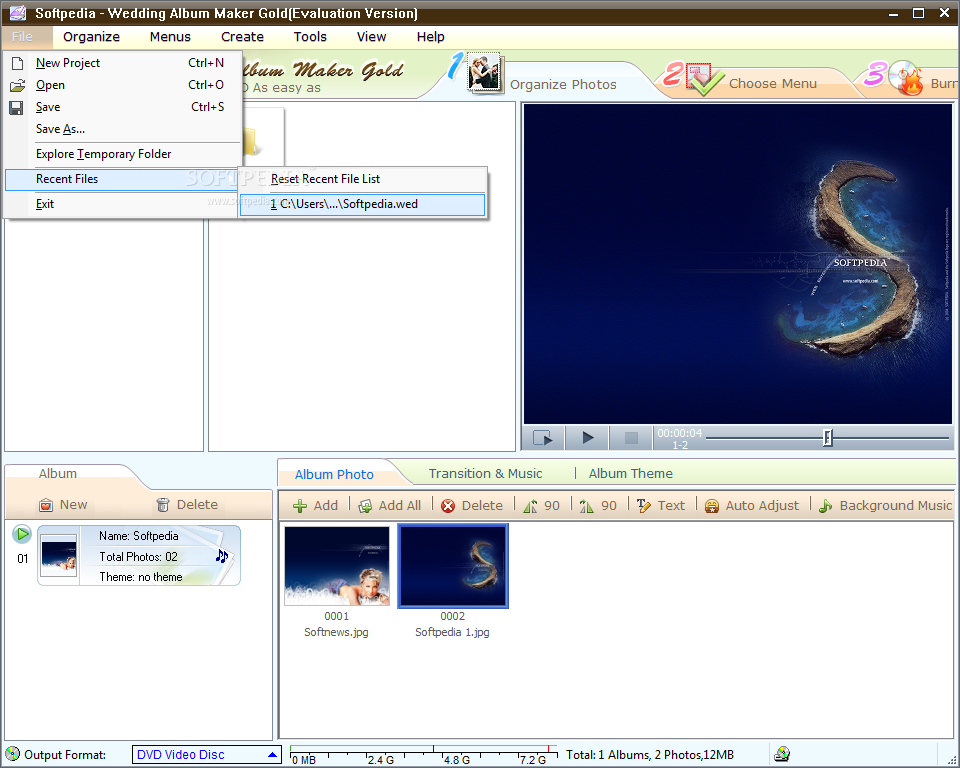The width and height of the screenshot is (960, 768).
Task: Click the New Project document icon
Action: [17, 63]
